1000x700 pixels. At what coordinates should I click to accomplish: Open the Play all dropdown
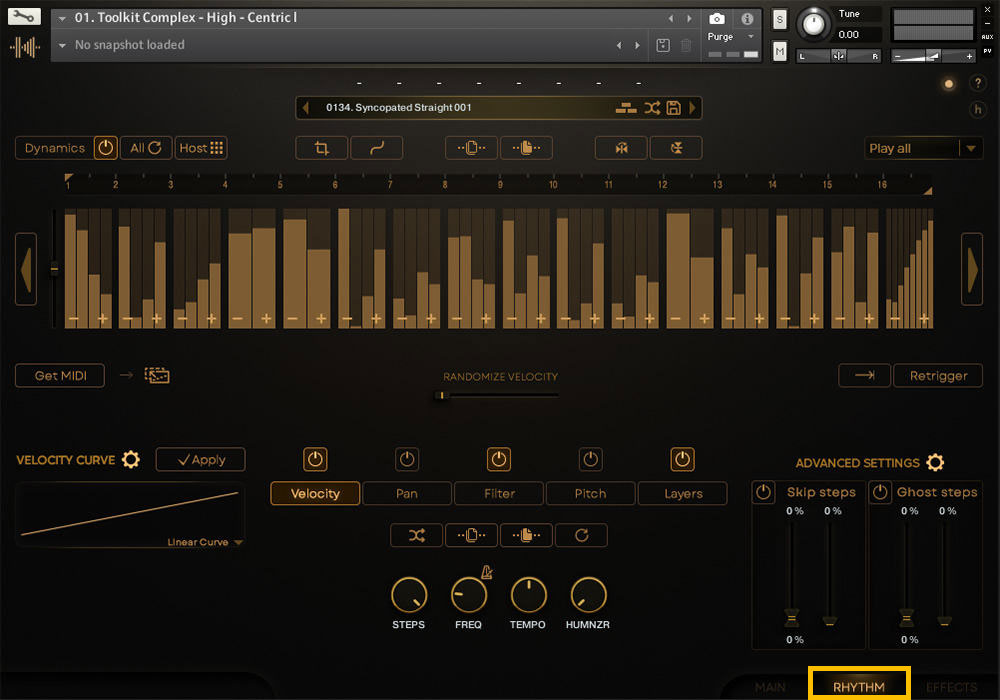point(923,148)
